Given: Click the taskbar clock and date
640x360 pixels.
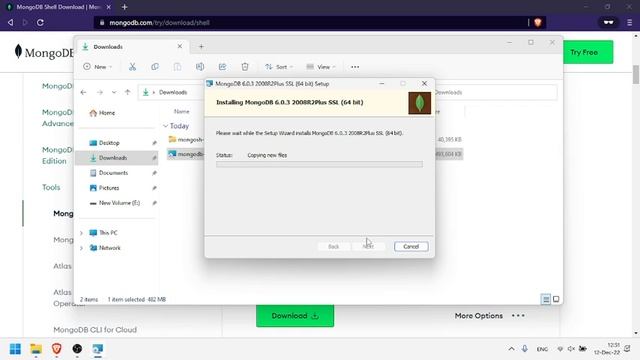Looking at the screenshot, I should tap(607, 349).
